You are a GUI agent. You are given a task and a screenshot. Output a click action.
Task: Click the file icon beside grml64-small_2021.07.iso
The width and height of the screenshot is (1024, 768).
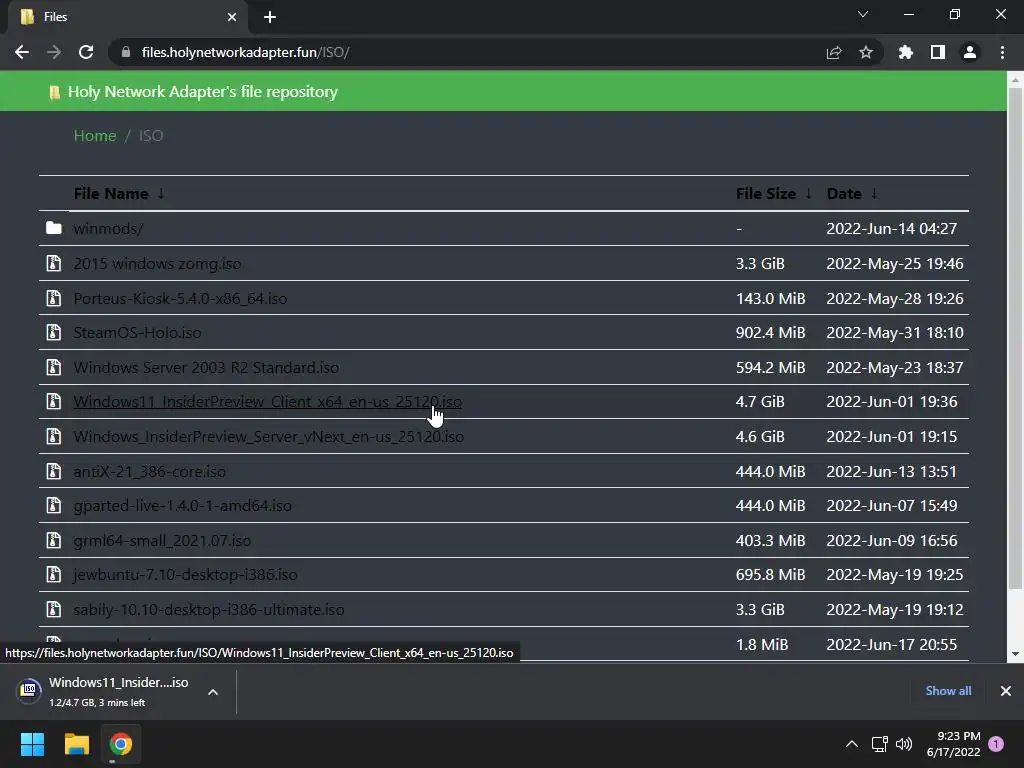pos(54,541)
